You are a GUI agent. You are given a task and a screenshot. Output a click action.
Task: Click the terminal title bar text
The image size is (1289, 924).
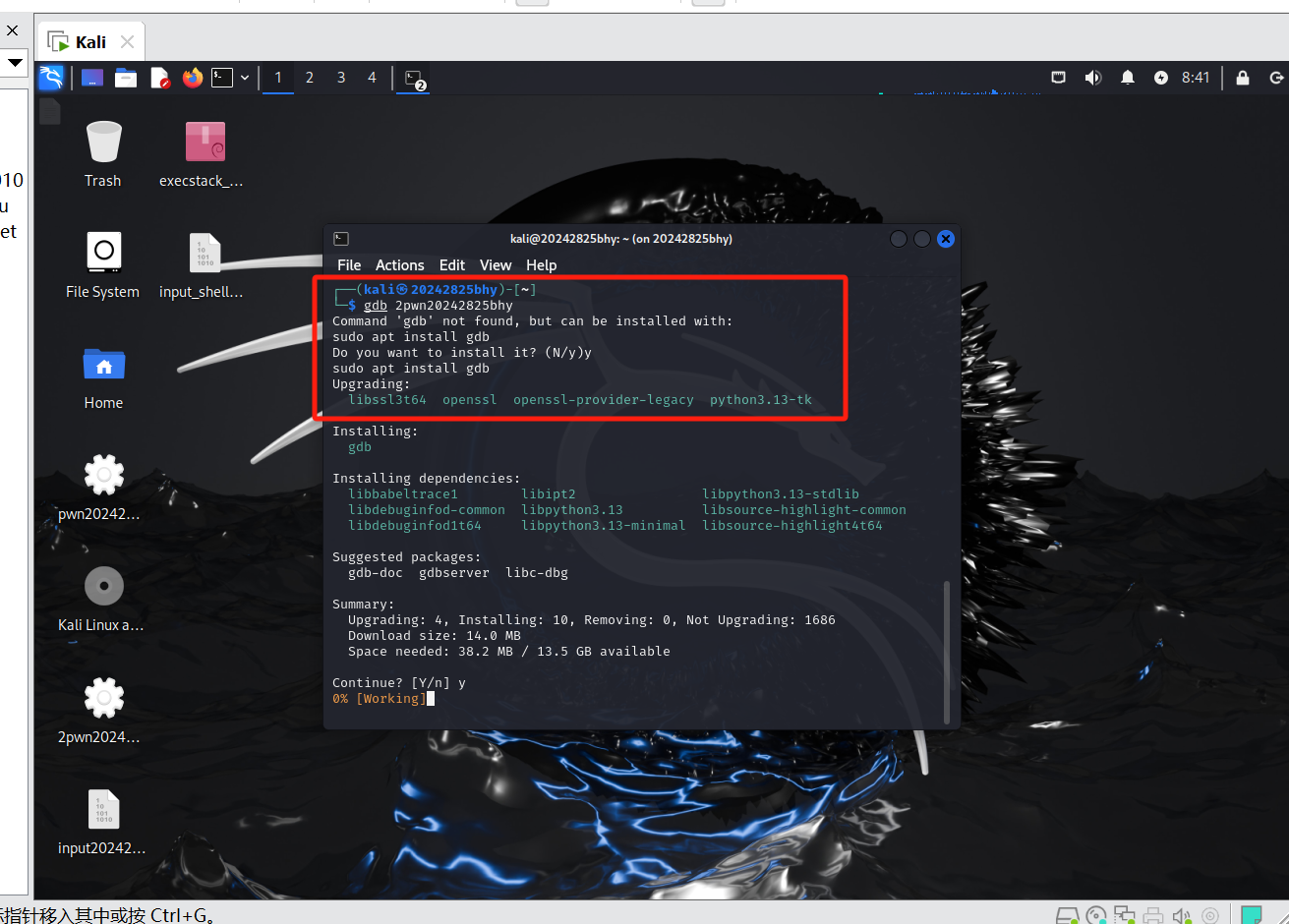(620, 239)
